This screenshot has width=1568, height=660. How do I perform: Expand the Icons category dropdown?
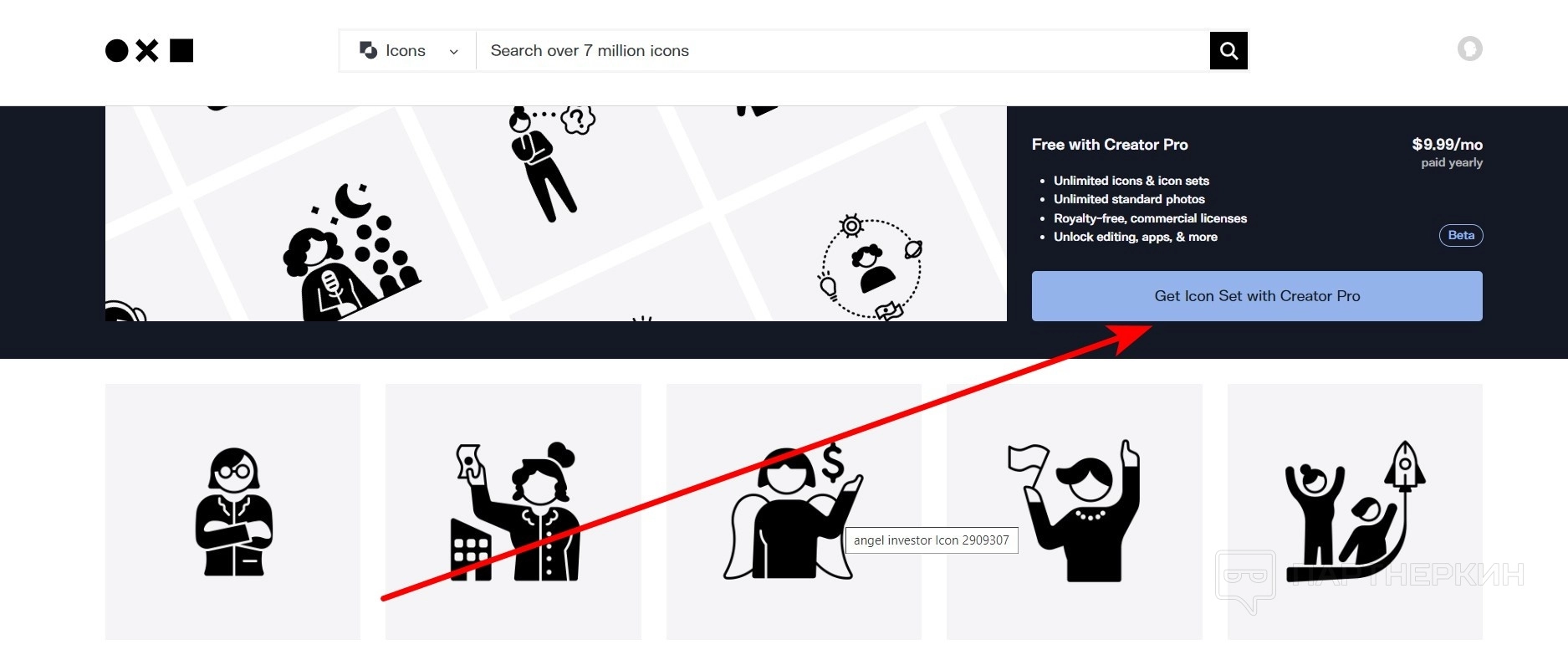[x=408, y=51]
